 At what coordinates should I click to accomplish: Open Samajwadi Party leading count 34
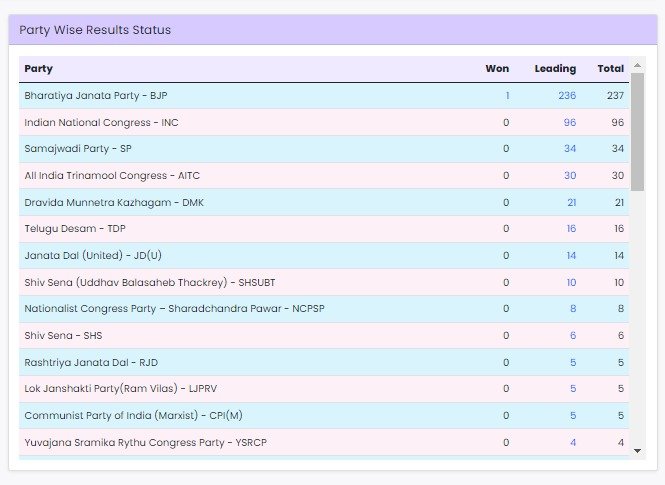(570, 149)
